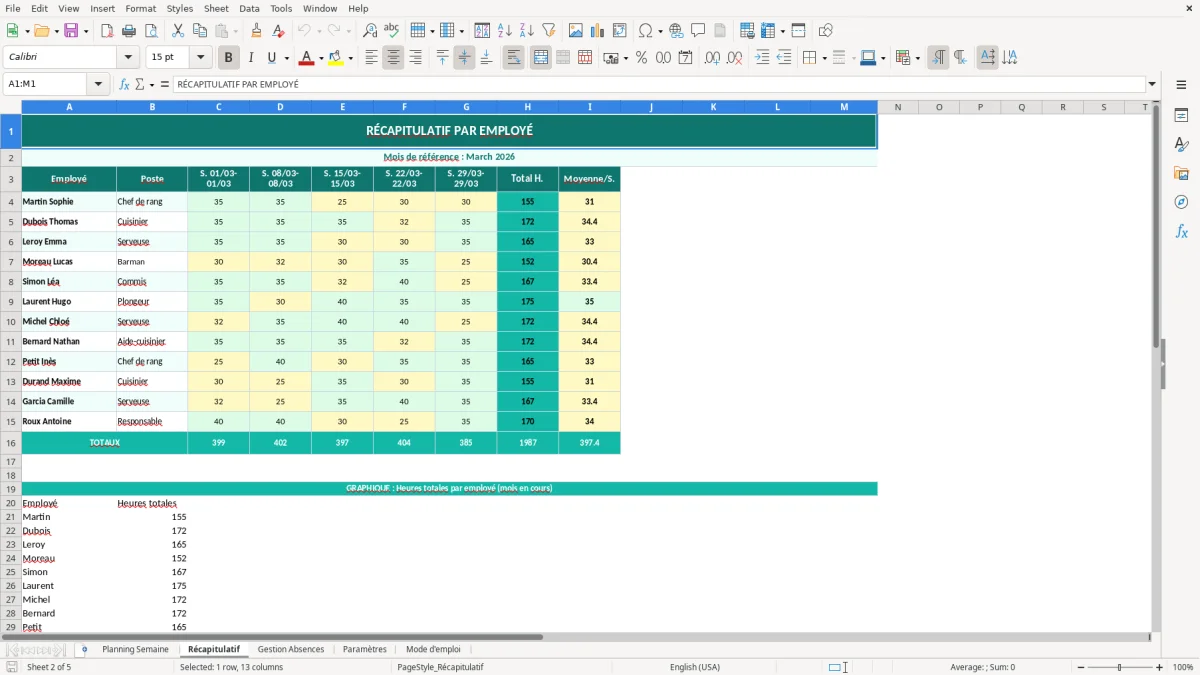This screenshot has width=1200, height=675.
Task: Click the formula input line
Action: (x=658, y=84)
